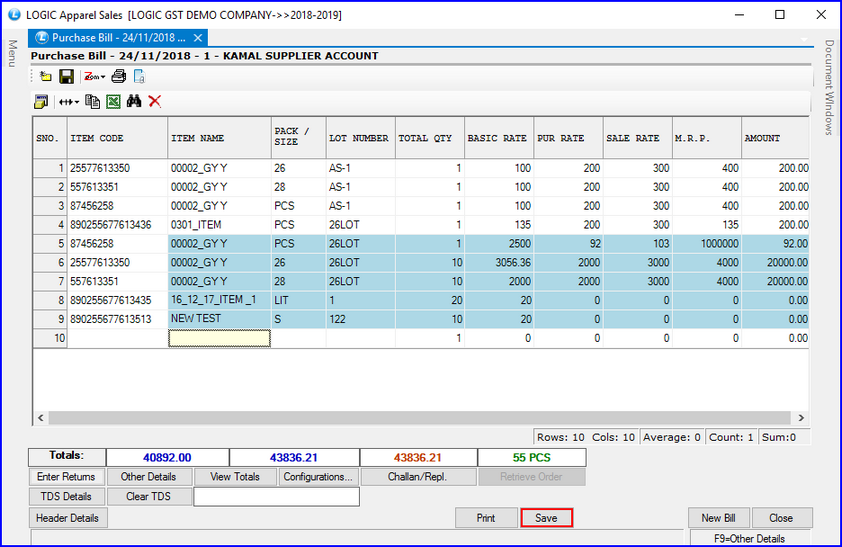The width and height of the screenshot is (842, 547).
Task: Click the LOGIC app logo in title bar
Action: click(14, 14)
